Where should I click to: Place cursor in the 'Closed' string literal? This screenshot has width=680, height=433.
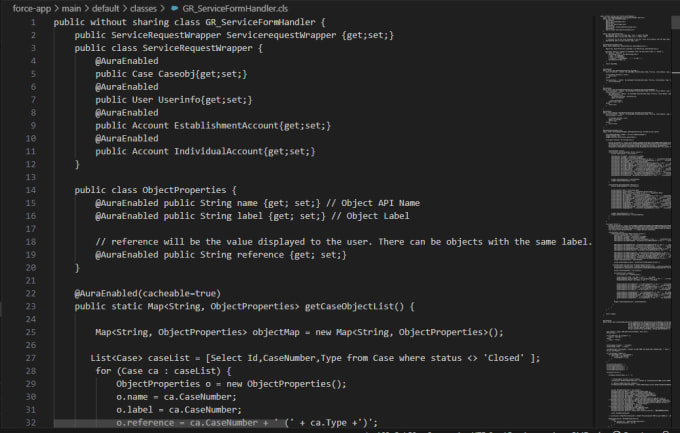503,358
